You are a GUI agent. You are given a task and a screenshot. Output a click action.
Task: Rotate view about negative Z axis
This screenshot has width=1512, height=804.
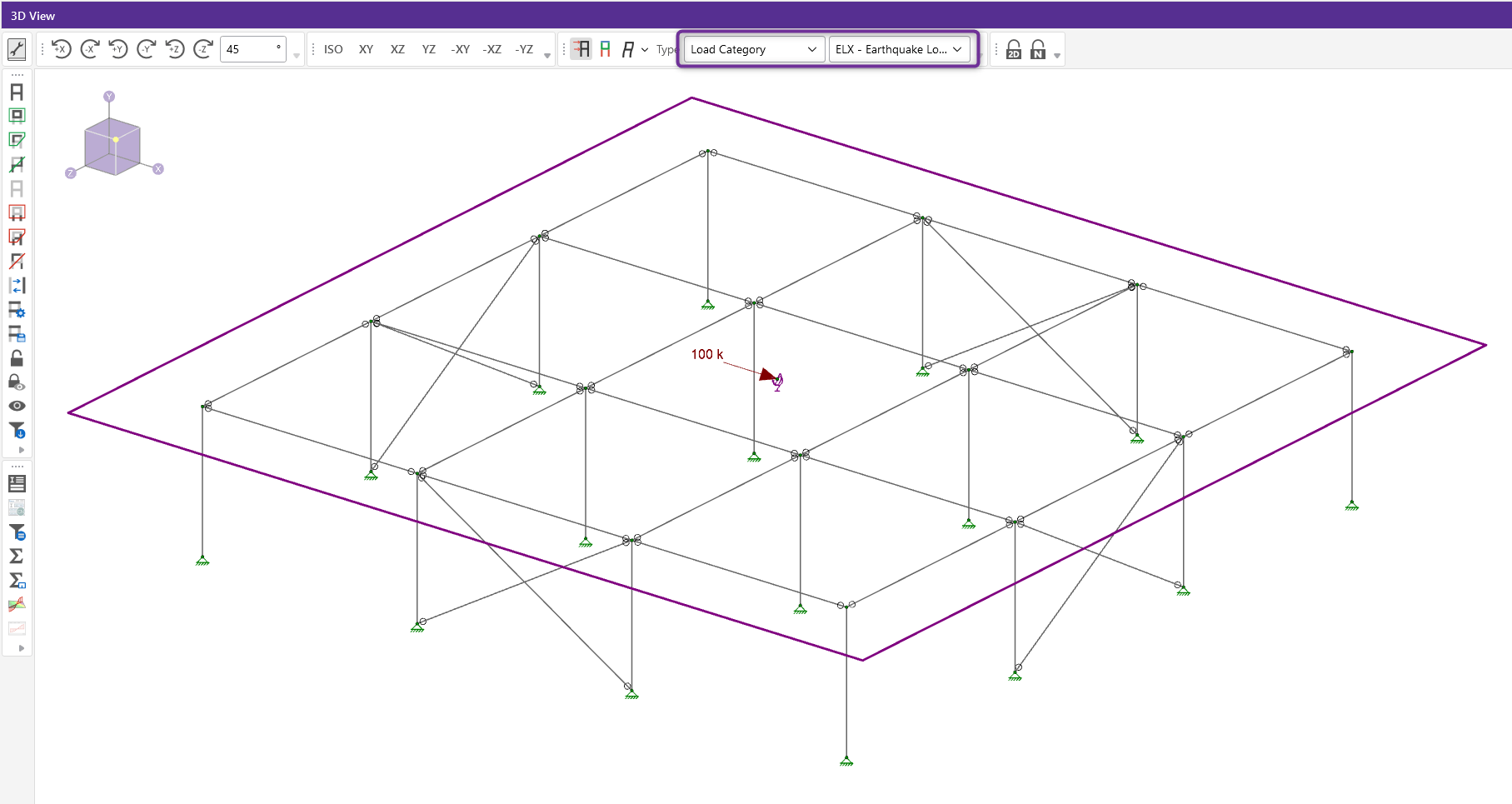(203, 49)
